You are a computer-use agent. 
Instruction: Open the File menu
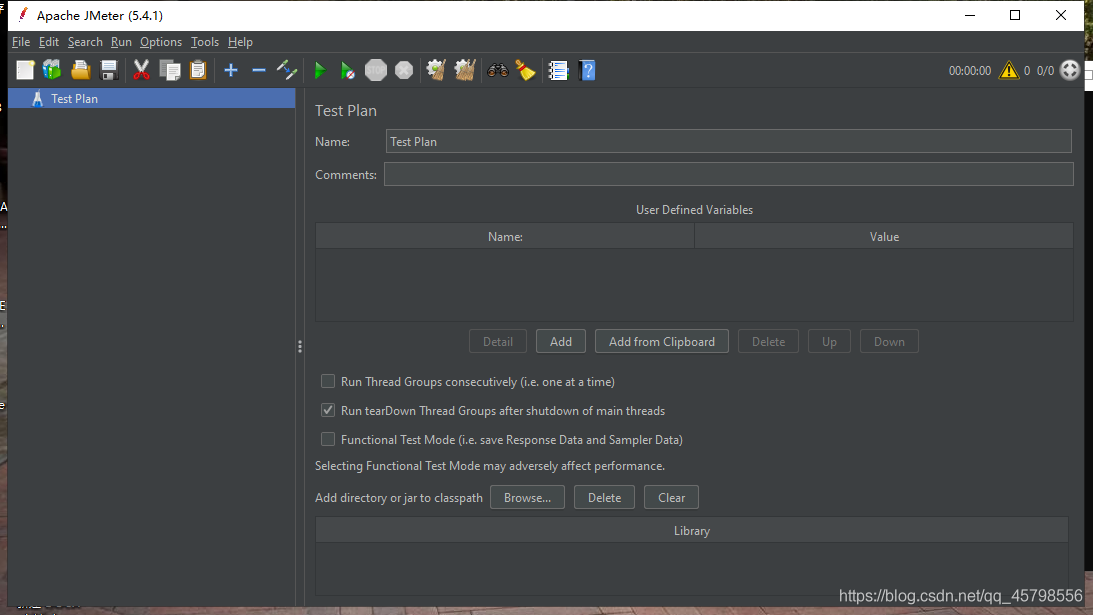pos(21,42)
